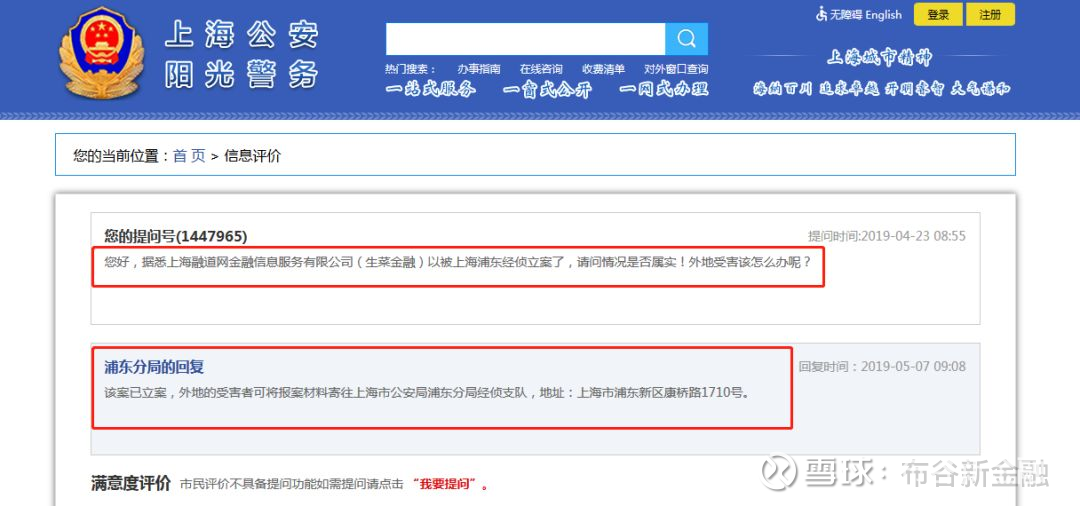The width and height of the screenshot is (1080, 506).
Task: Click the 登录 login button
Action: tap(938, 14)
